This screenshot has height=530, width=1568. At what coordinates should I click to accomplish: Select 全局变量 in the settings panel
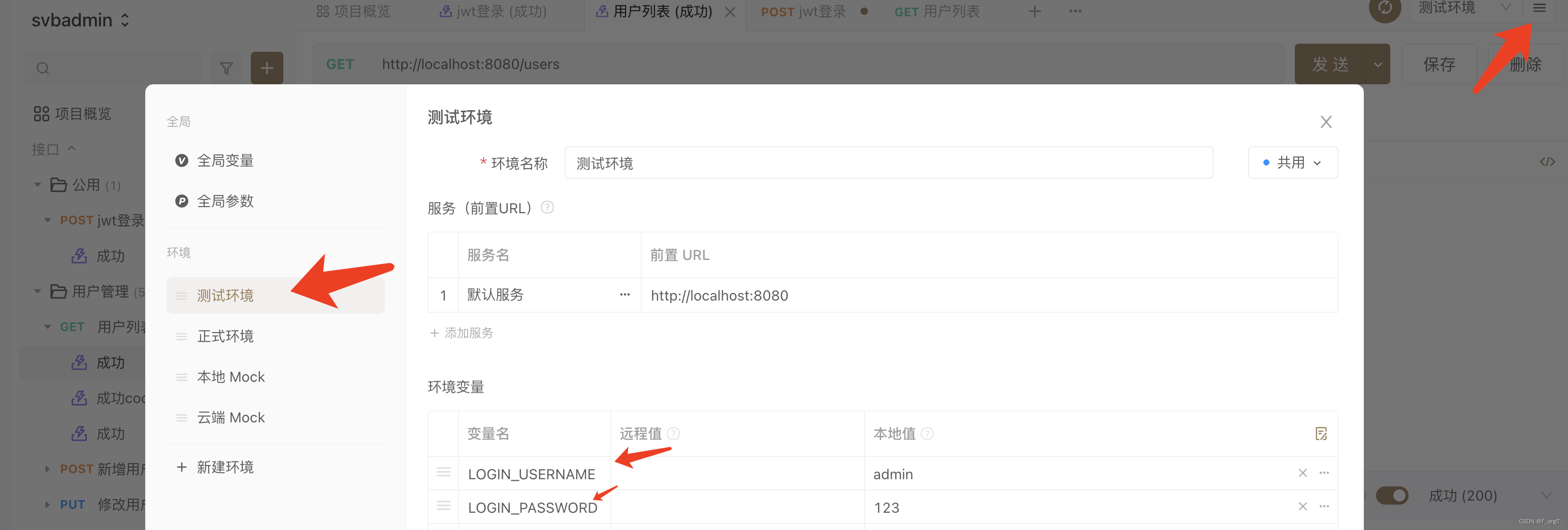click(x=225, y=160)
